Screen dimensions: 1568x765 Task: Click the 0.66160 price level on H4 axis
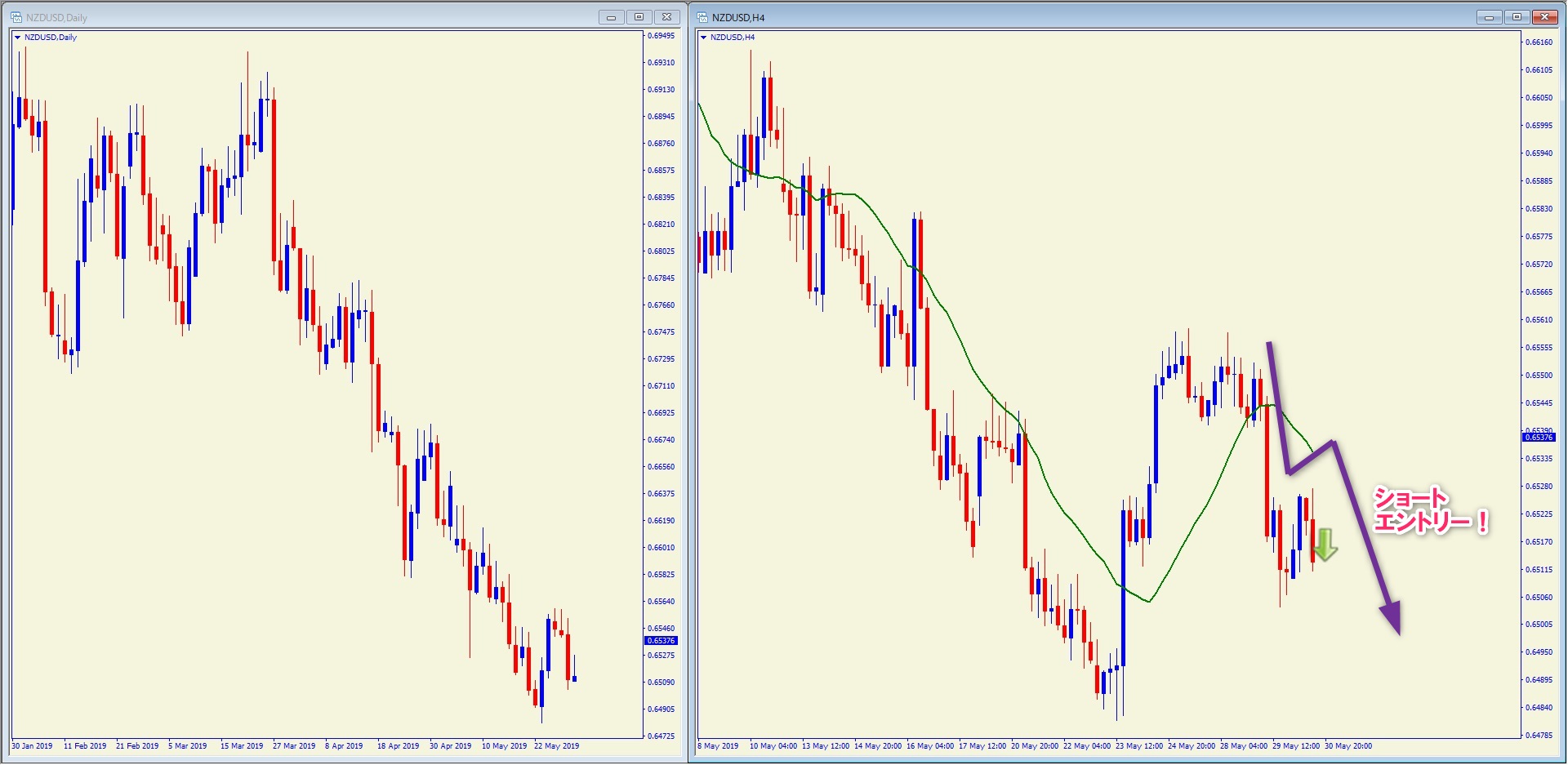1539,42
